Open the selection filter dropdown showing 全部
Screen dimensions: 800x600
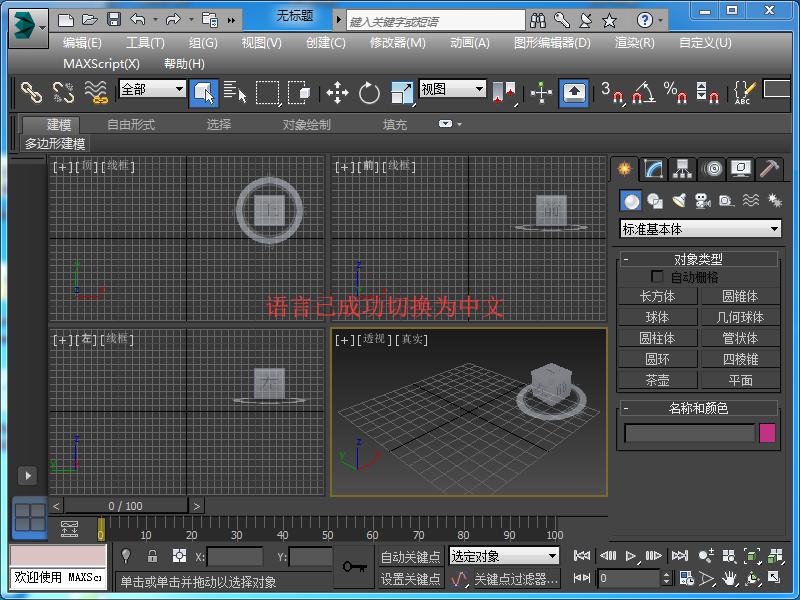pos(150,90)
